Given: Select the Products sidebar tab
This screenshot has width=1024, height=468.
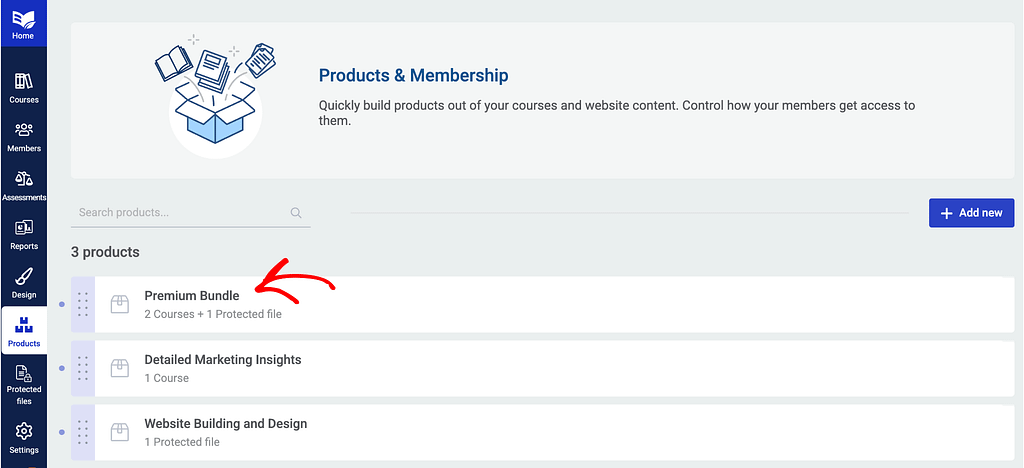Looking at the screenshot, I should (x=23, y=332).
